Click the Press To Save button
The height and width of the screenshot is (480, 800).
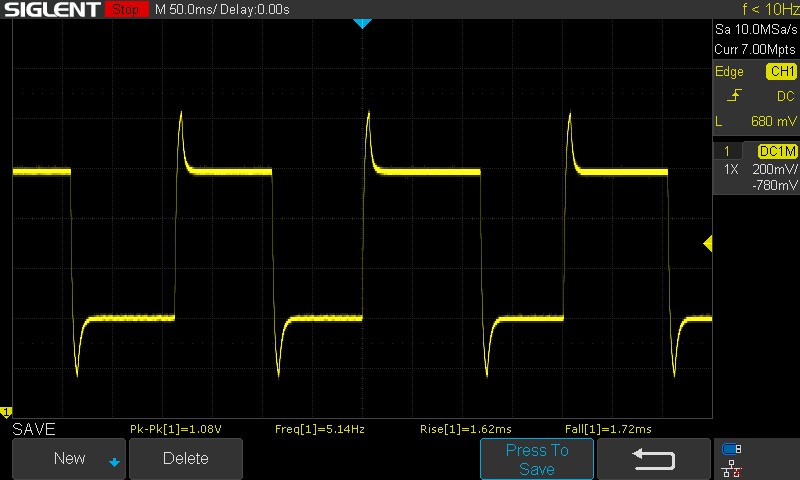537,459
